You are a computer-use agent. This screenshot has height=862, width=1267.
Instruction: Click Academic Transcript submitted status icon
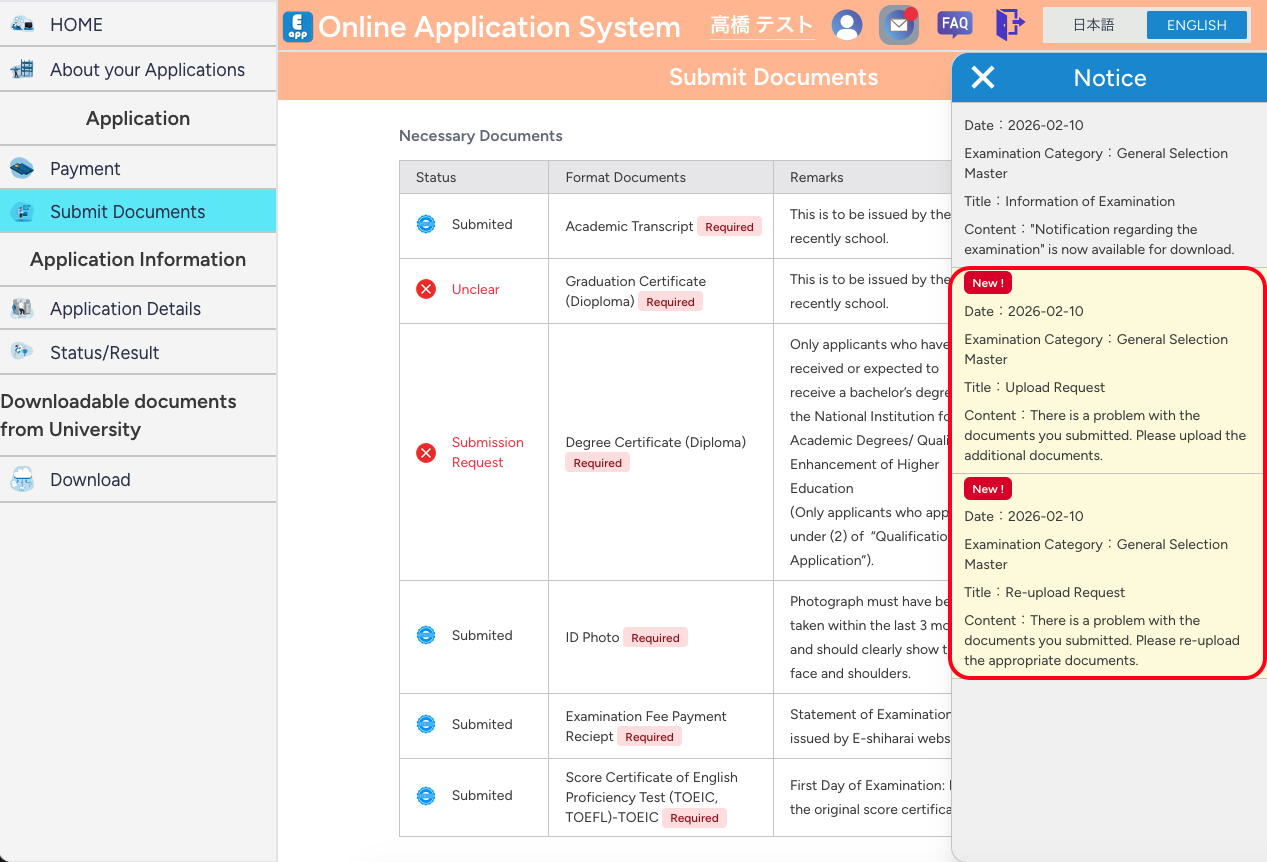pos(426,224)
